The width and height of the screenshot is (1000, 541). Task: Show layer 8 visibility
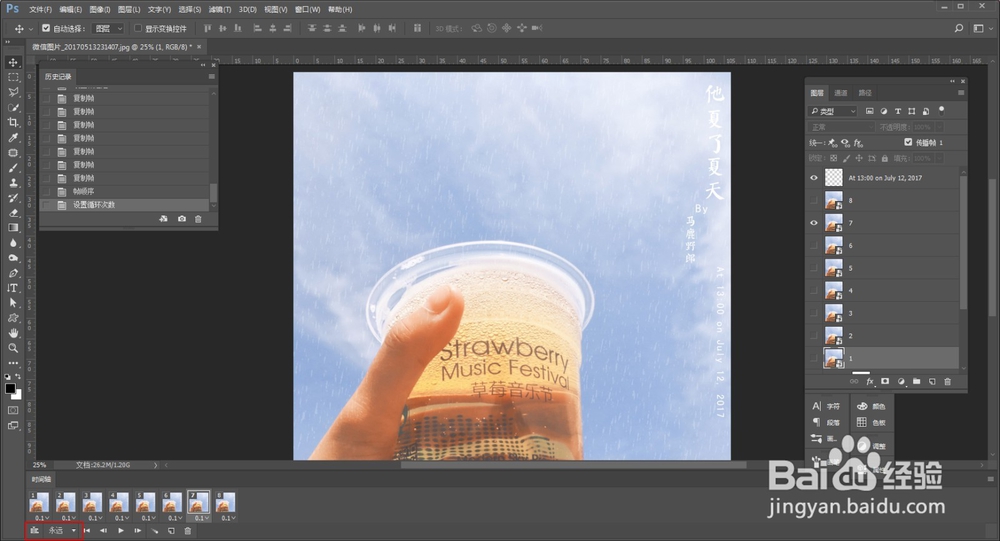point(814,200)
